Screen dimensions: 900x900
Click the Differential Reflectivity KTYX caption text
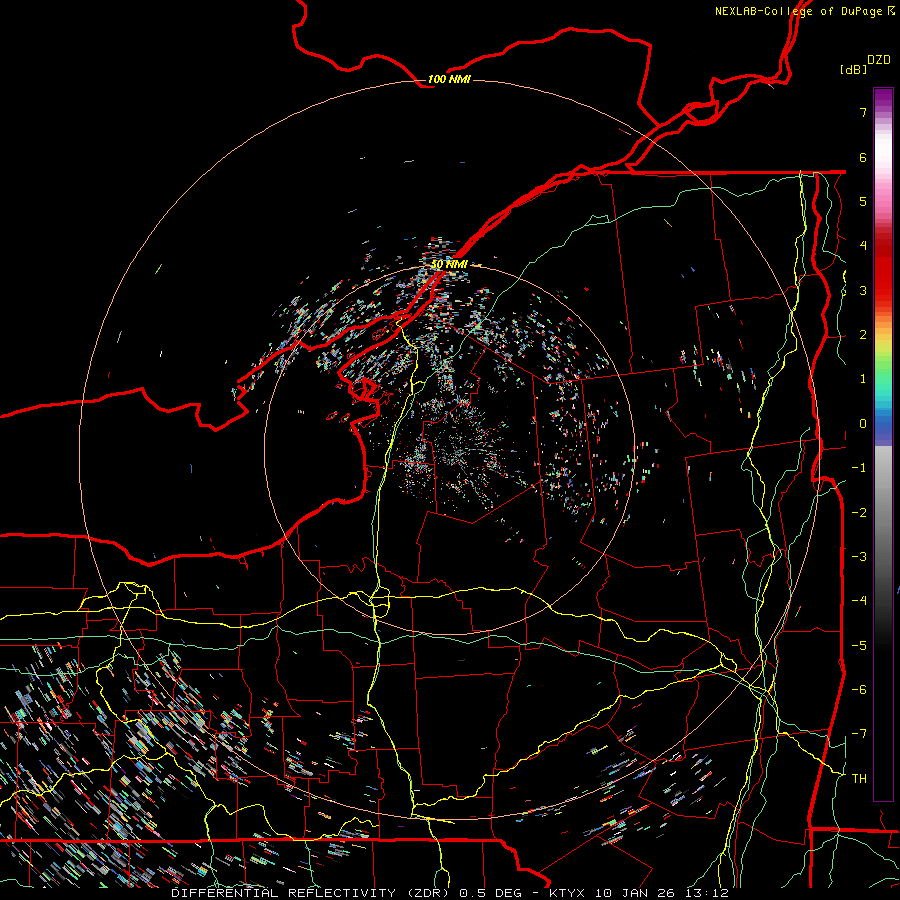click(450, 893)
